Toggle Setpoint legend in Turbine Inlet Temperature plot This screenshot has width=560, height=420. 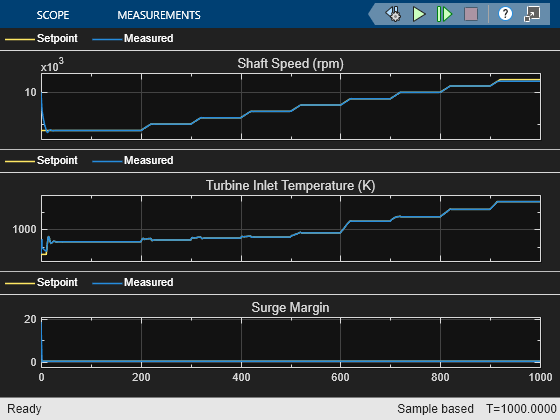point(41,160)
